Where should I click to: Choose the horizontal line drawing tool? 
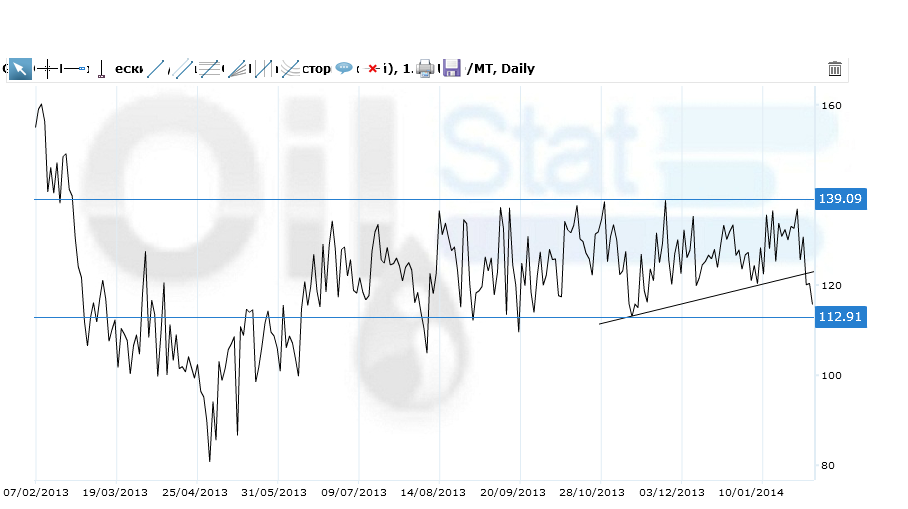pos(74,69)
